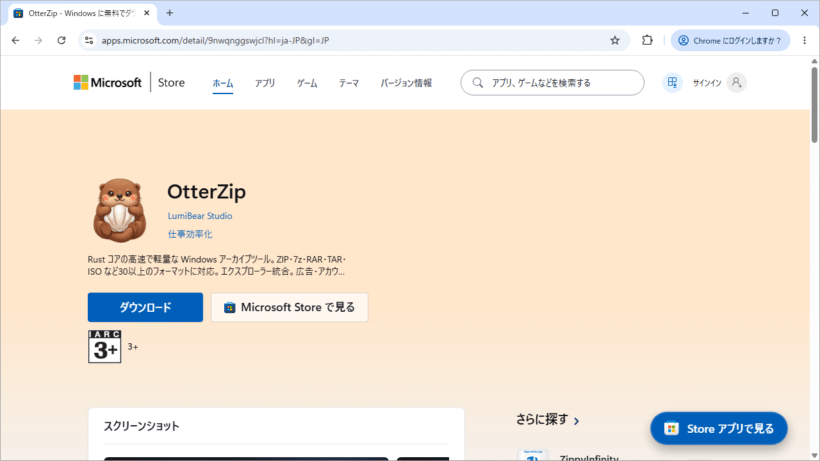
Task: Open the 仕事効率化 category link
Action: point(190,234)
